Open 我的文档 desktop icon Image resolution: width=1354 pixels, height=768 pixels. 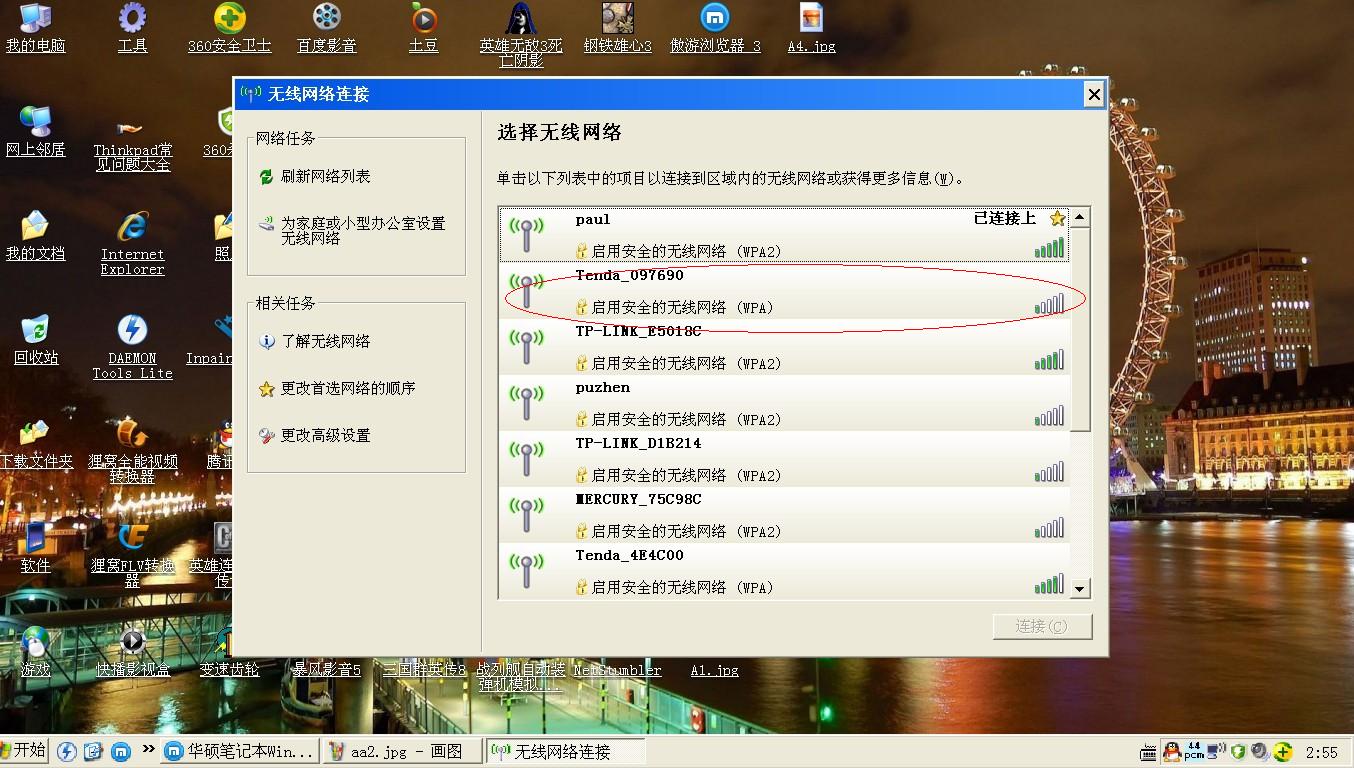35,236
